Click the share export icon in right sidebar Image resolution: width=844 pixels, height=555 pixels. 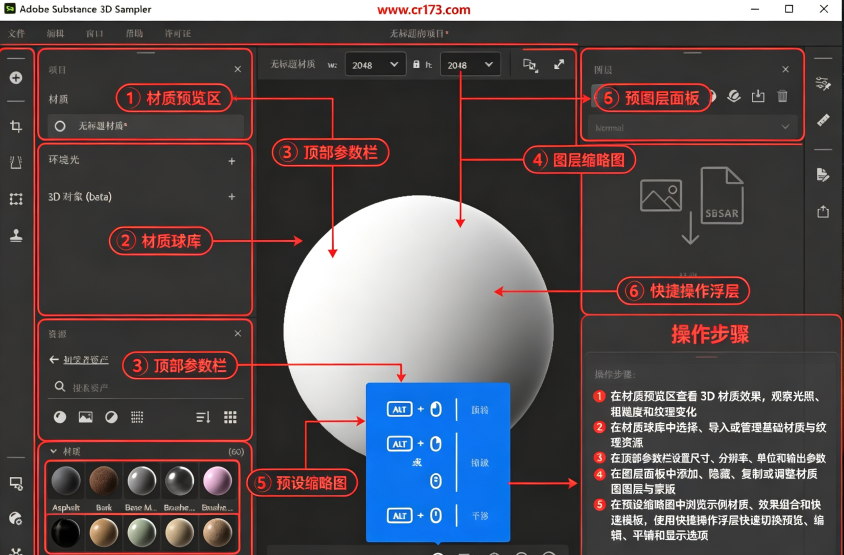(x=823, y=212)
